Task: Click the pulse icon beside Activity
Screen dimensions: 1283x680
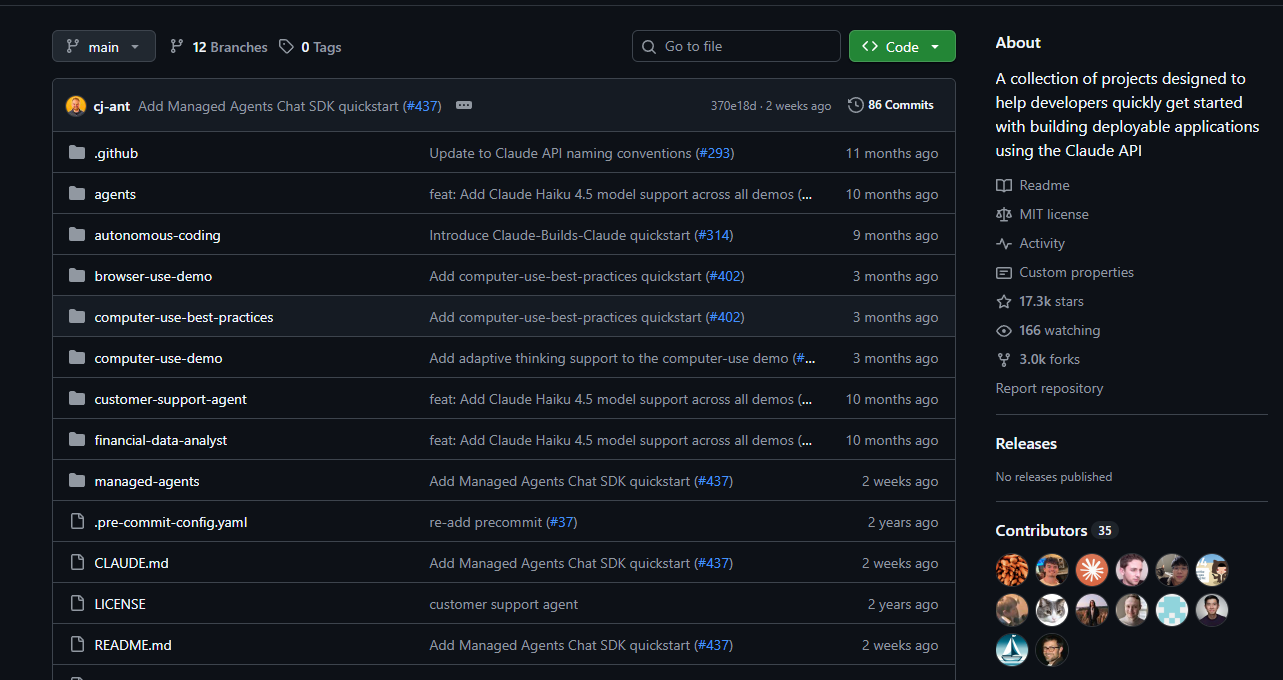Action: tap(1004, 243)
